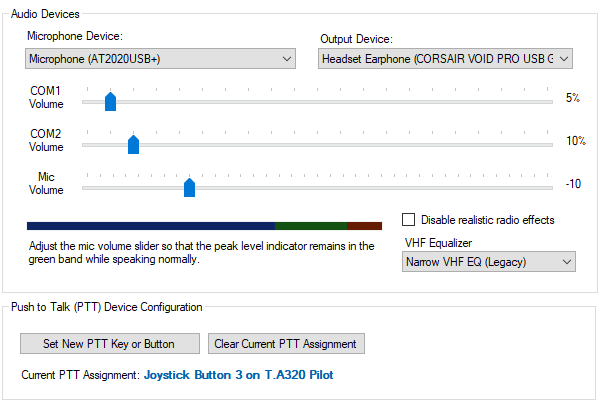Click the blue section of the peak level bar
This screenshot has height=405, width=600.
click(x=150, y=226)
